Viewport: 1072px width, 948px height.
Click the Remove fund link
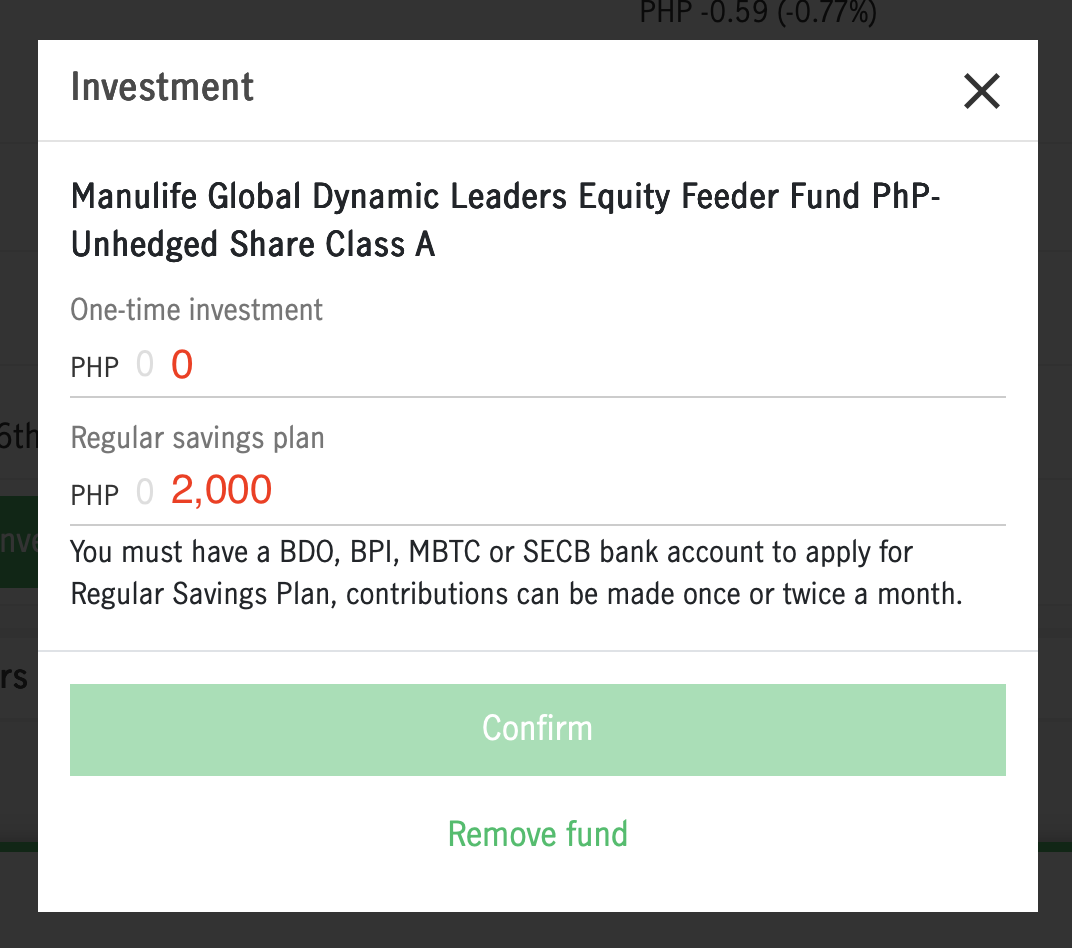(537, 834)
